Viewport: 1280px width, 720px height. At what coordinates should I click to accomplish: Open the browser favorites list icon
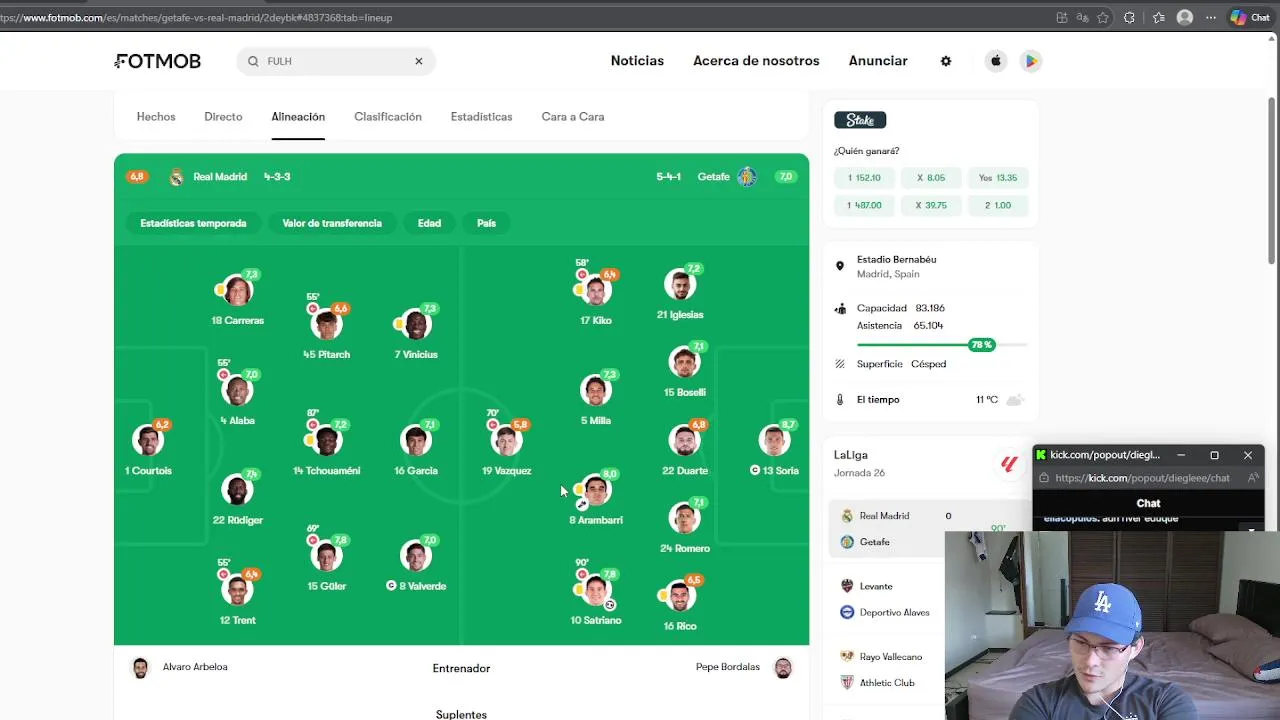(1158, 17)
